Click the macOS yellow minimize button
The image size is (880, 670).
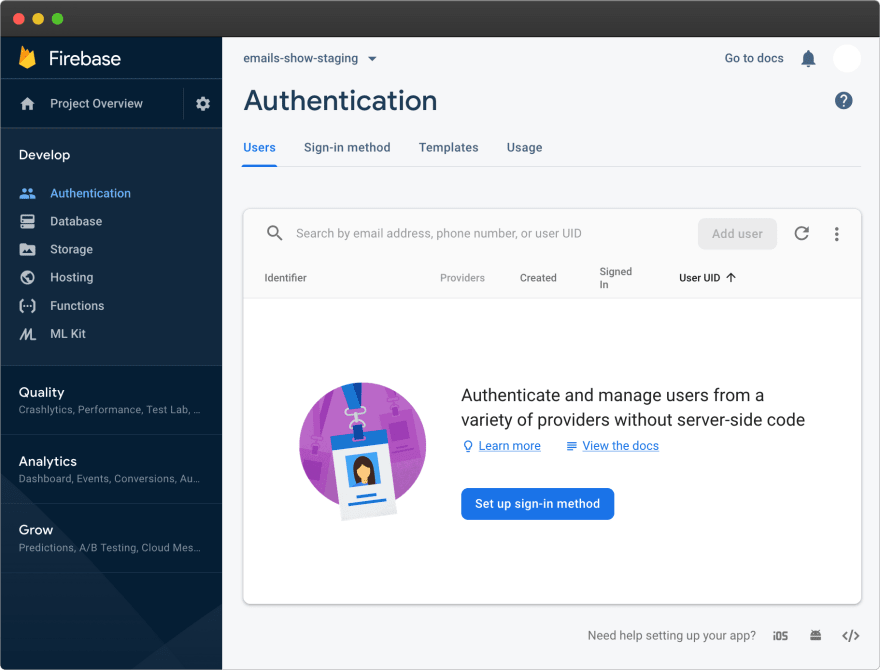38,19
